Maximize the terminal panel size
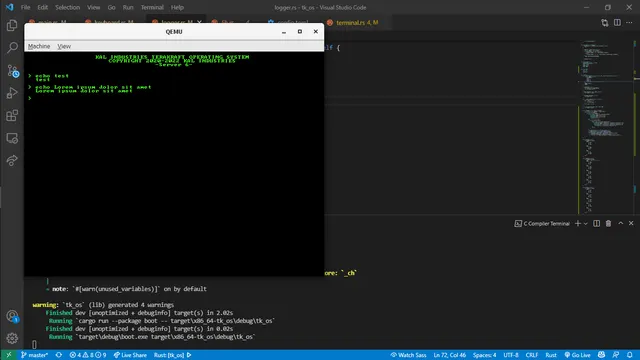This screenshot has height=360, width=640. pyautogui.click(x=620, y=223)
